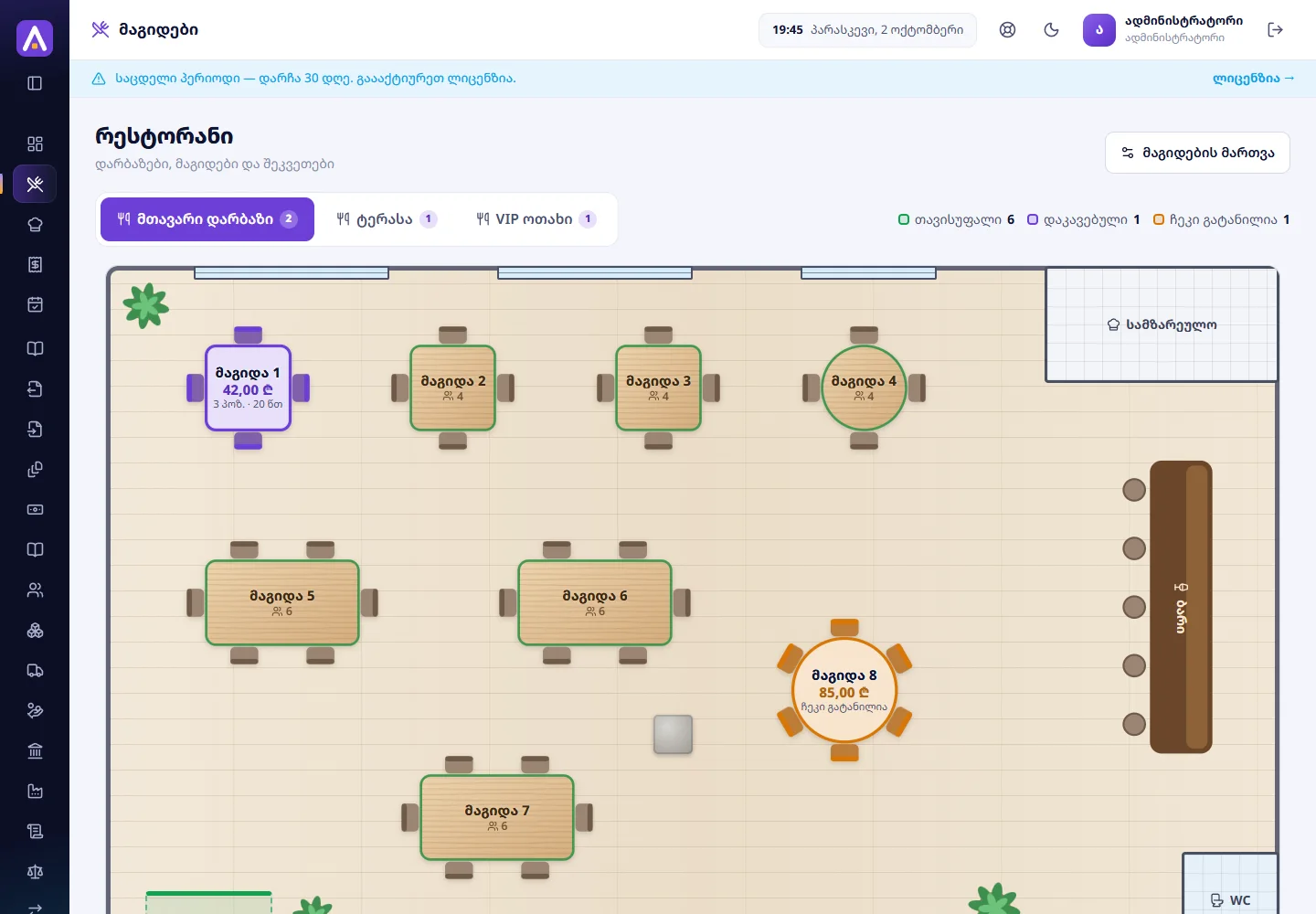Open the balance scale icon in sidebar
The width and height of the screenshot is (1316, 914).
point(35,871)
